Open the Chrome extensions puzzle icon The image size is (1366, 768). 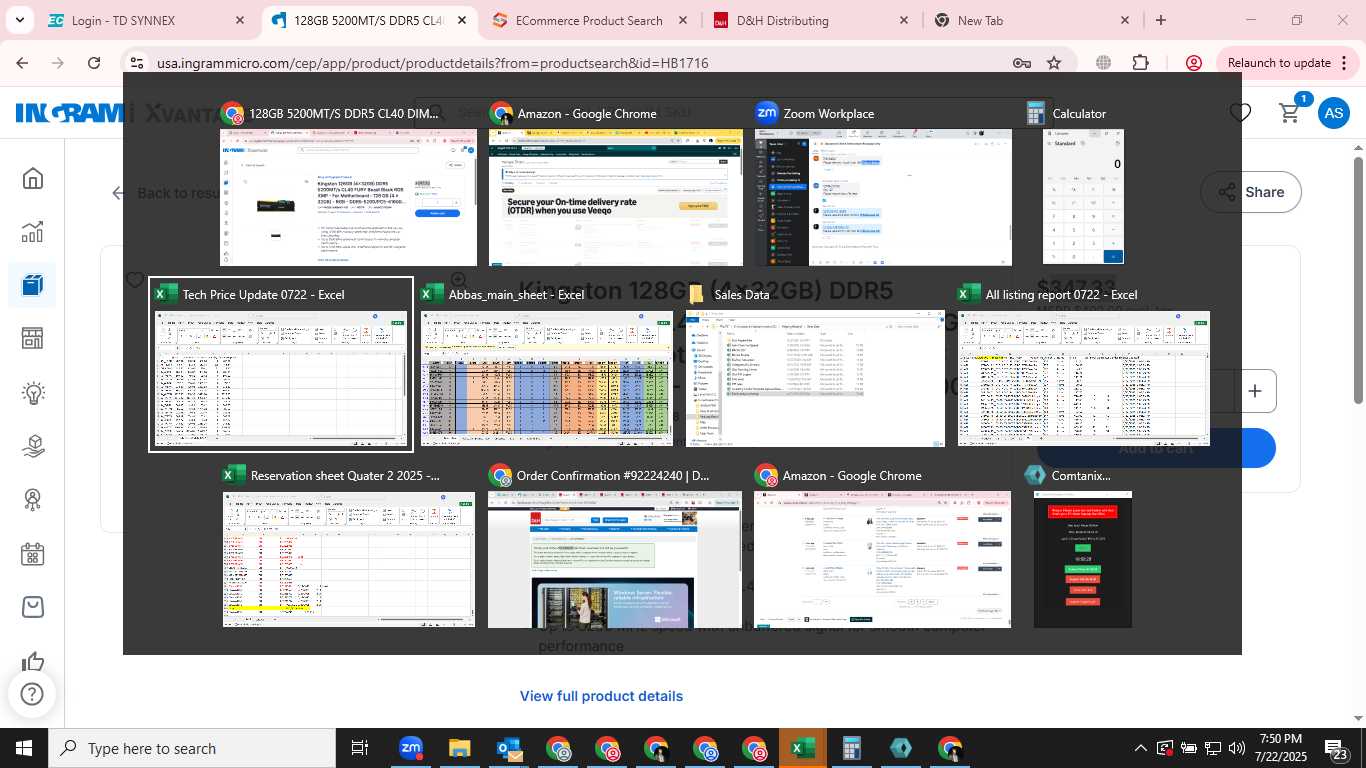coord(1141,63)
